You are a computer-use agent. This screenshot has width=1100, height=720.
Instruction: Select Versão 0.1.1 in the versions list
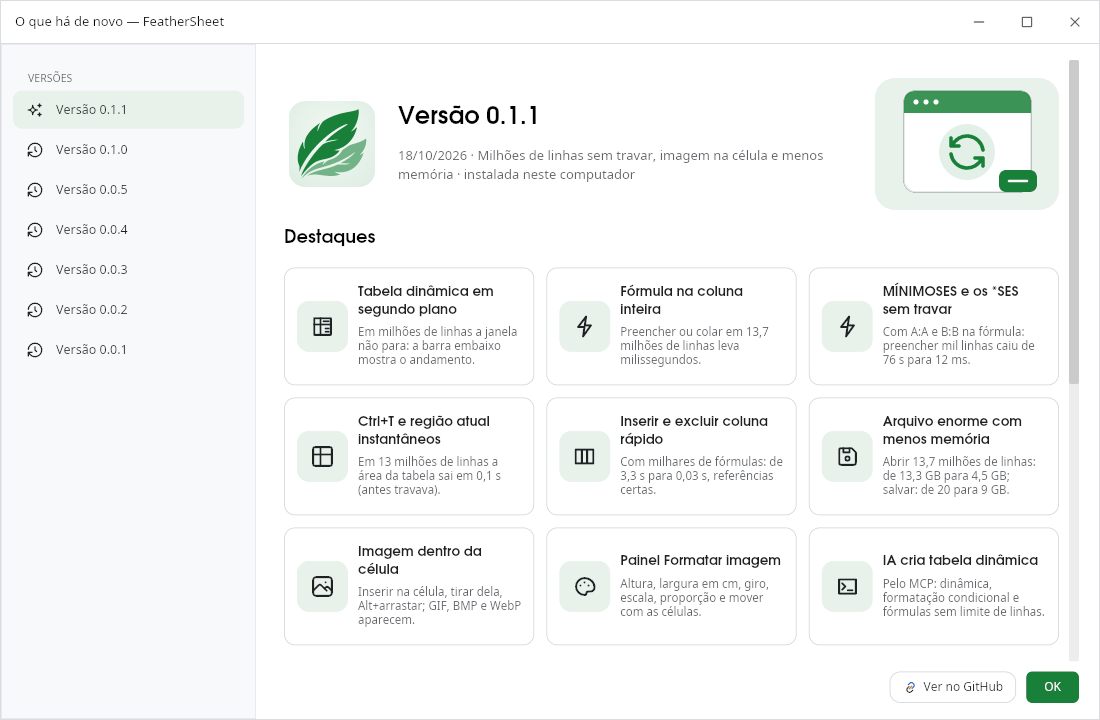[x=128, y=109]
